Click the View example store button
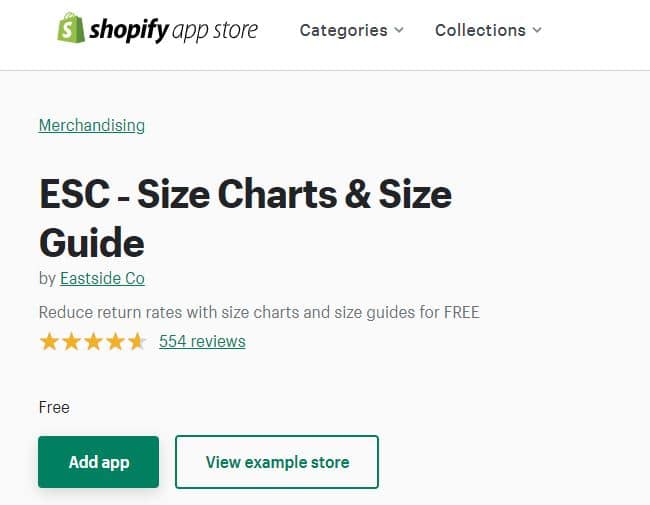Screen dimensions: 650x505 tap(277, 462)
